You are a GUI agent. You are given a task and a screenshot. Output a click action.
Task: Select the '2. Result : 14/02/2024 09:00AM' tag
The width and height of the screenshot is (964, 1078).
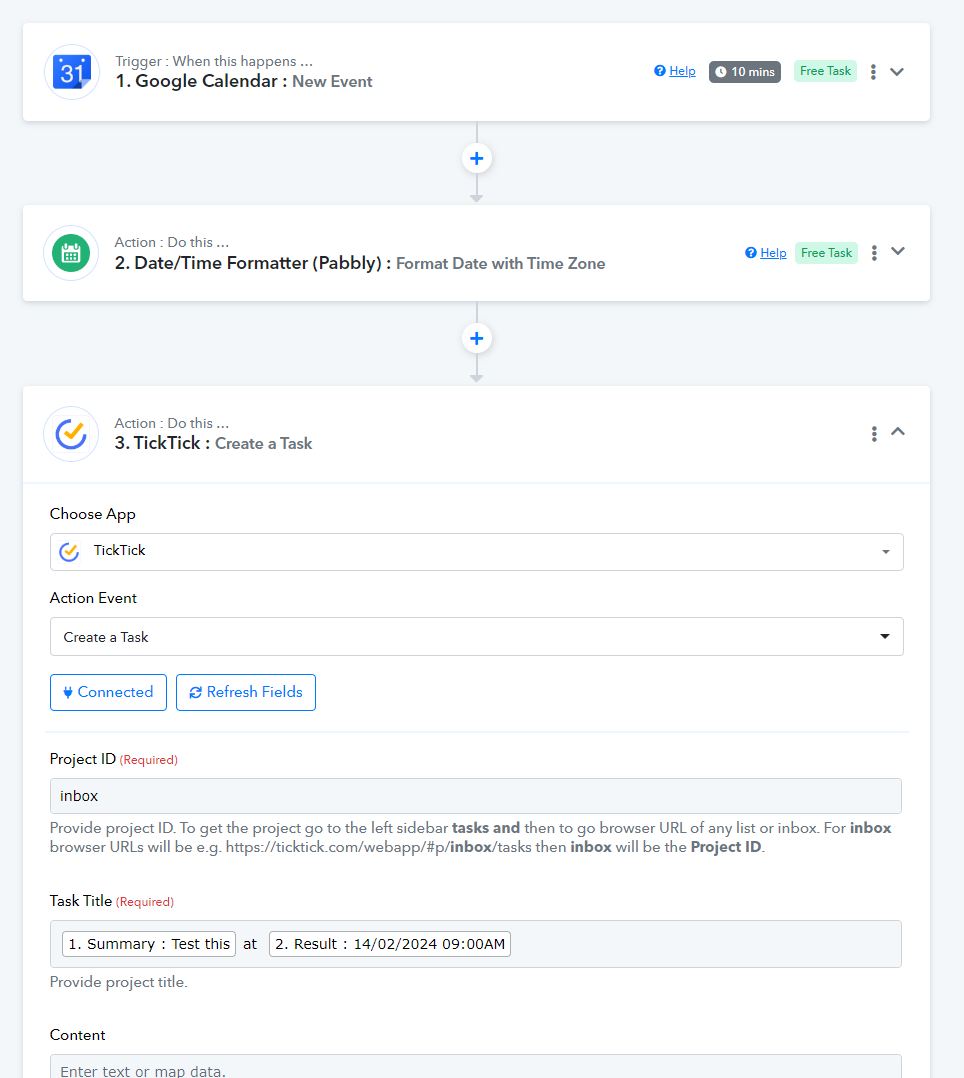pyautogui.click(x=390, y=944)
